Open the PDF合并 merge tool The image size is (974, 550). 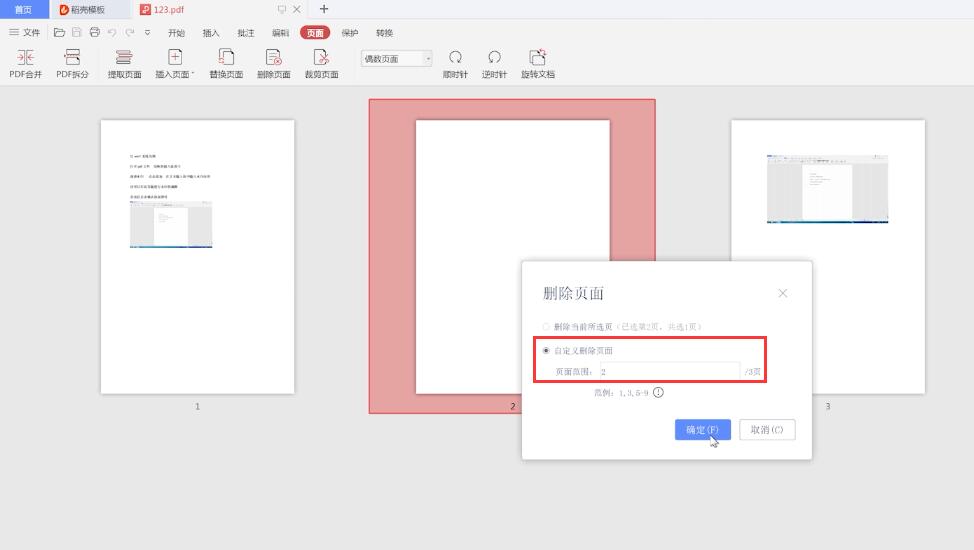[25, 63]
